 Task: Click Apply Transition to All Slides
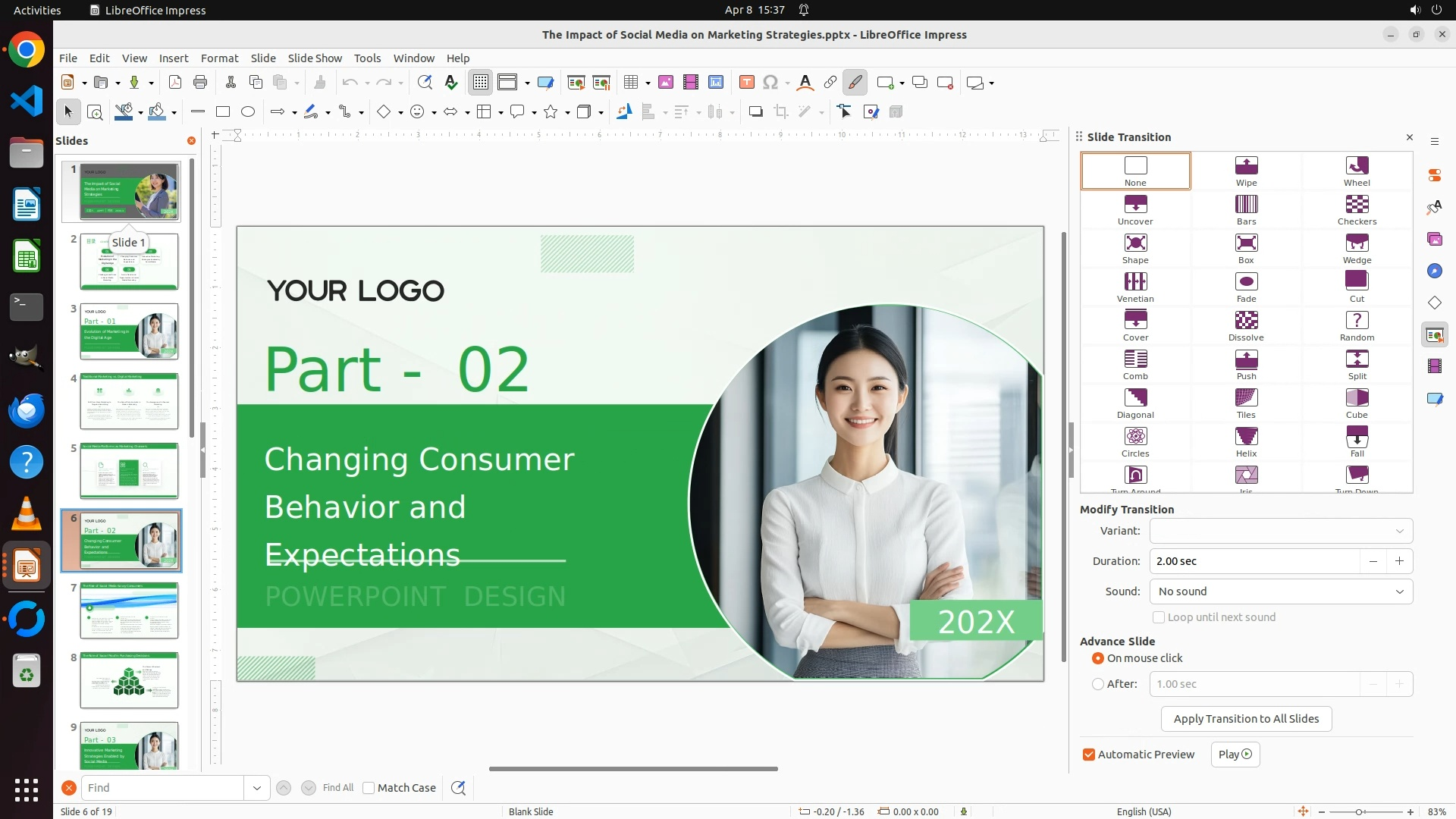[1246, 719]
